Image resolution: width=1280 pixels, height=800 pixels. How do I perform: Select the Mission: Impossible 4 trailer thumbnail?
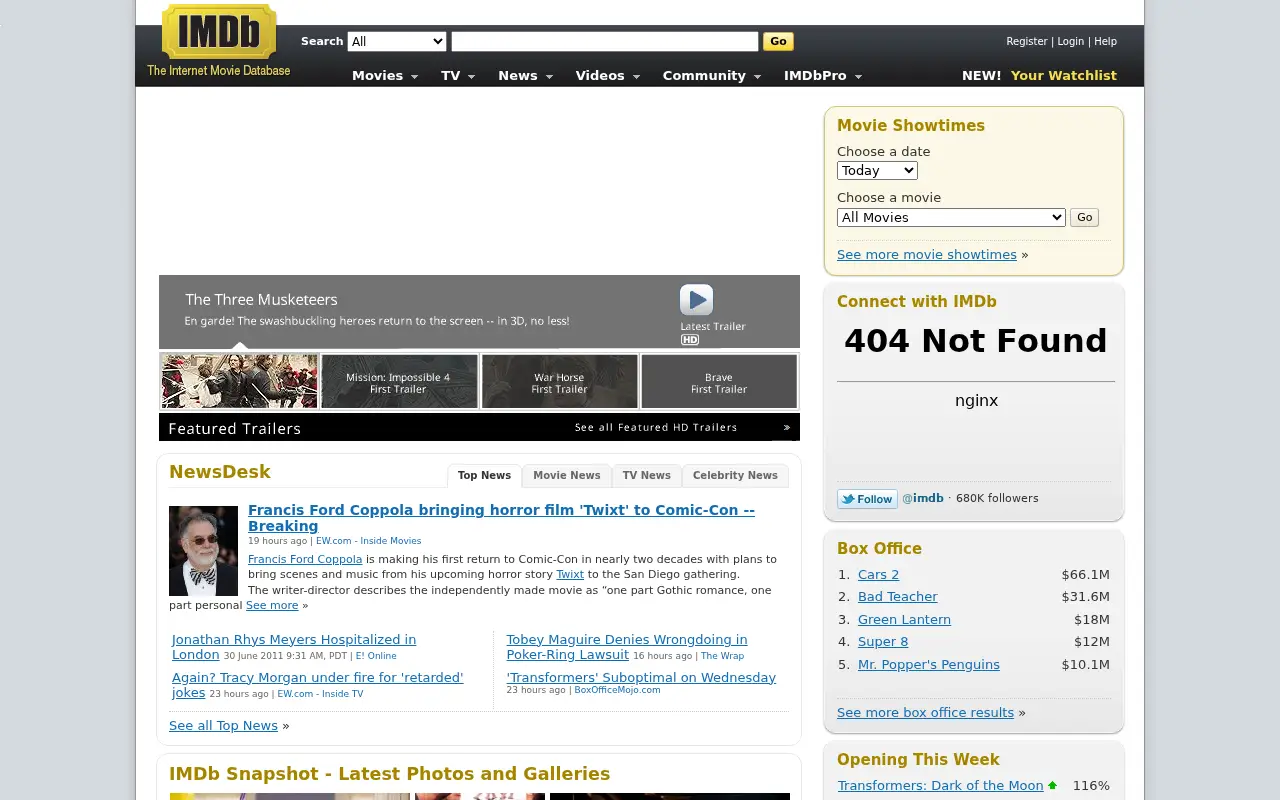(x=399, y=381)
